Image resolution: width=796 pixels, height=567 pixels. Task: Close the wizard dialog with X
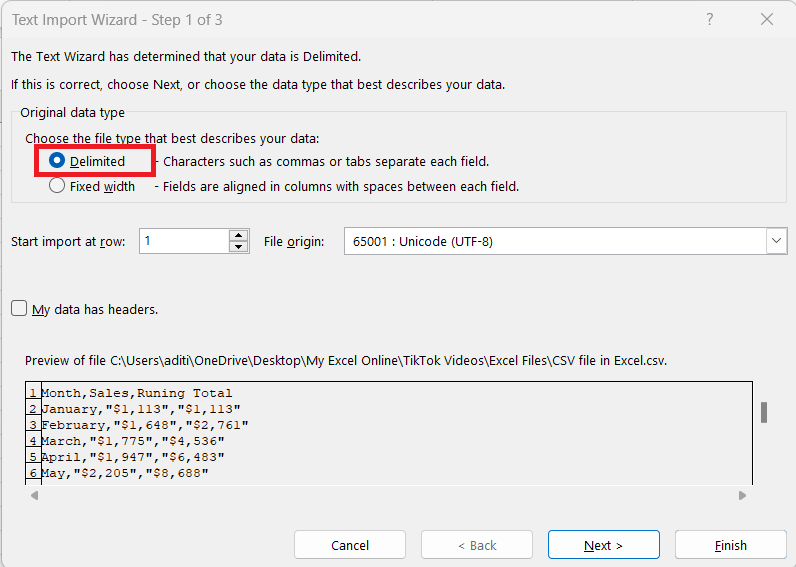767,19
